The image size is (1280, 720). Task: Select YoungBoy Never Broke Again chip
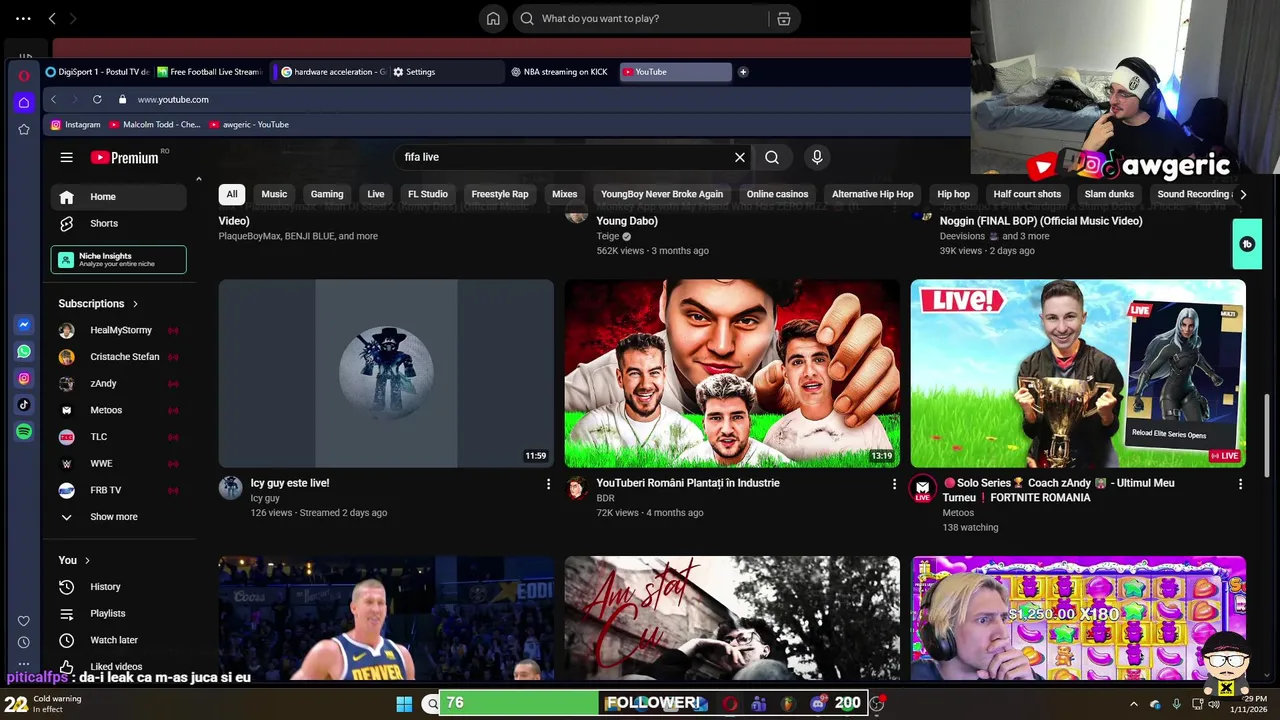[662, 194]
